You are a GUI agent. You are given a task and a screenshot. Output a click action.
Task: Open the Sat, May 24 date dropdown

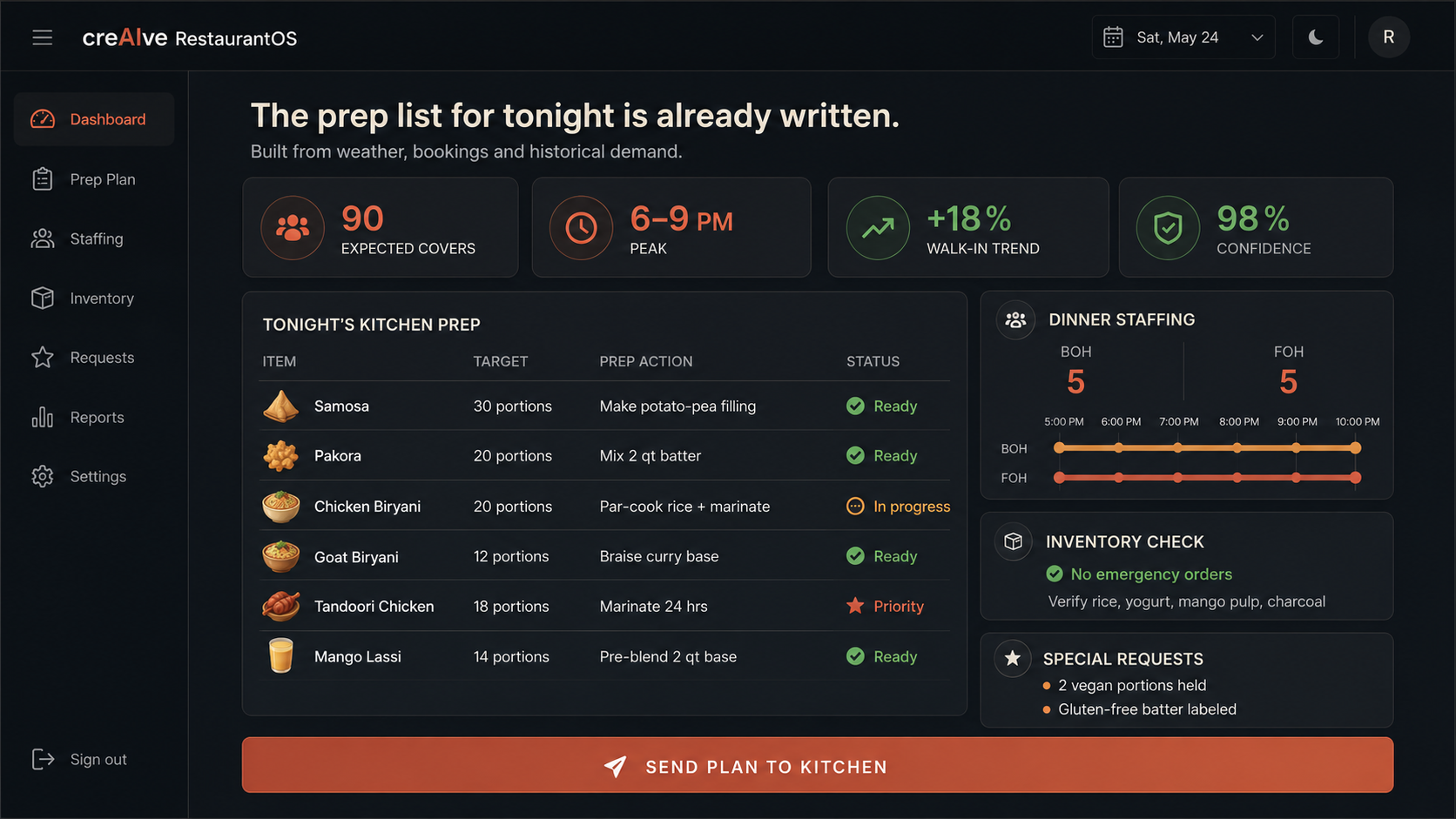[x=1183, y=37]
